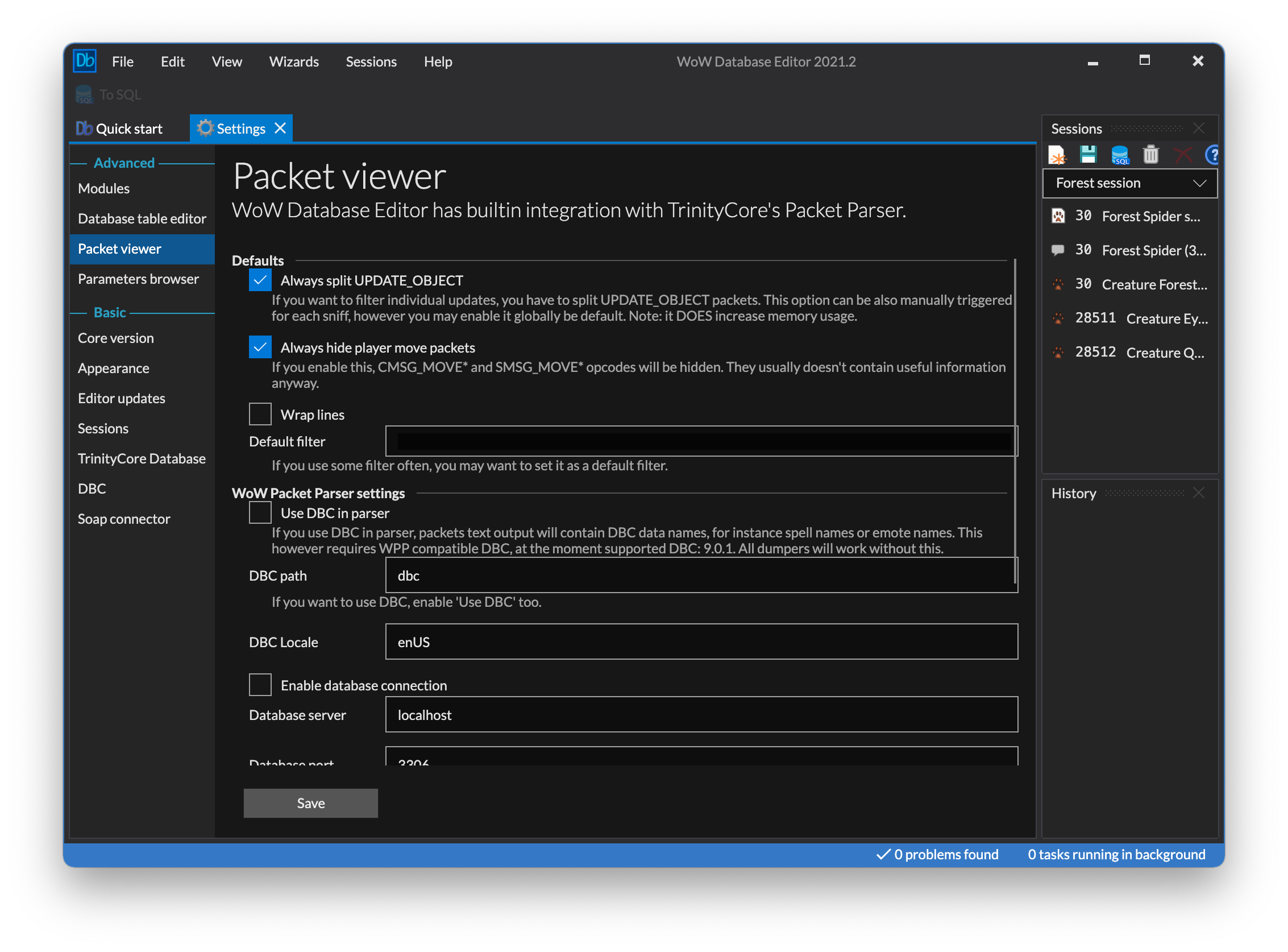Tick the Use DBC in parser checkbox
Screen dimensions: 1288x952
[260, 512]
